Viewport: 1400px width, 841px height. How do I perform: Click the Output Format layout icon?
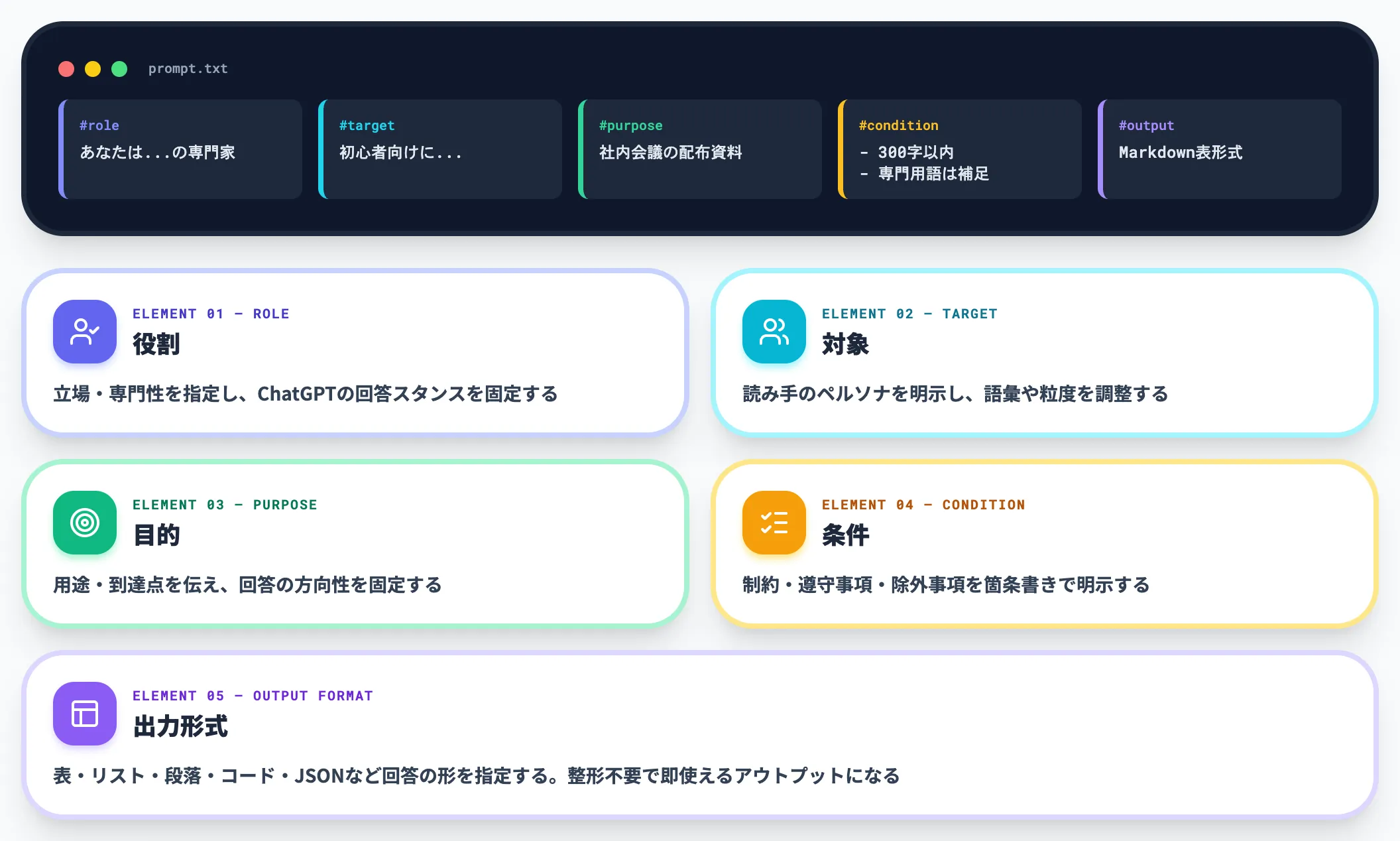click(x=85, y=714)
